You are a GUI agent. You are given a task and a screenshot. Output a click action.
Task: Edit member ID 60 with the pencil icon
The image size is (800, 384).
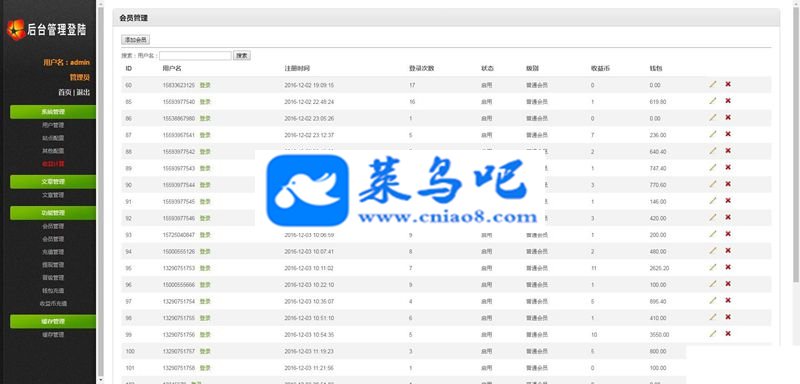713,84
